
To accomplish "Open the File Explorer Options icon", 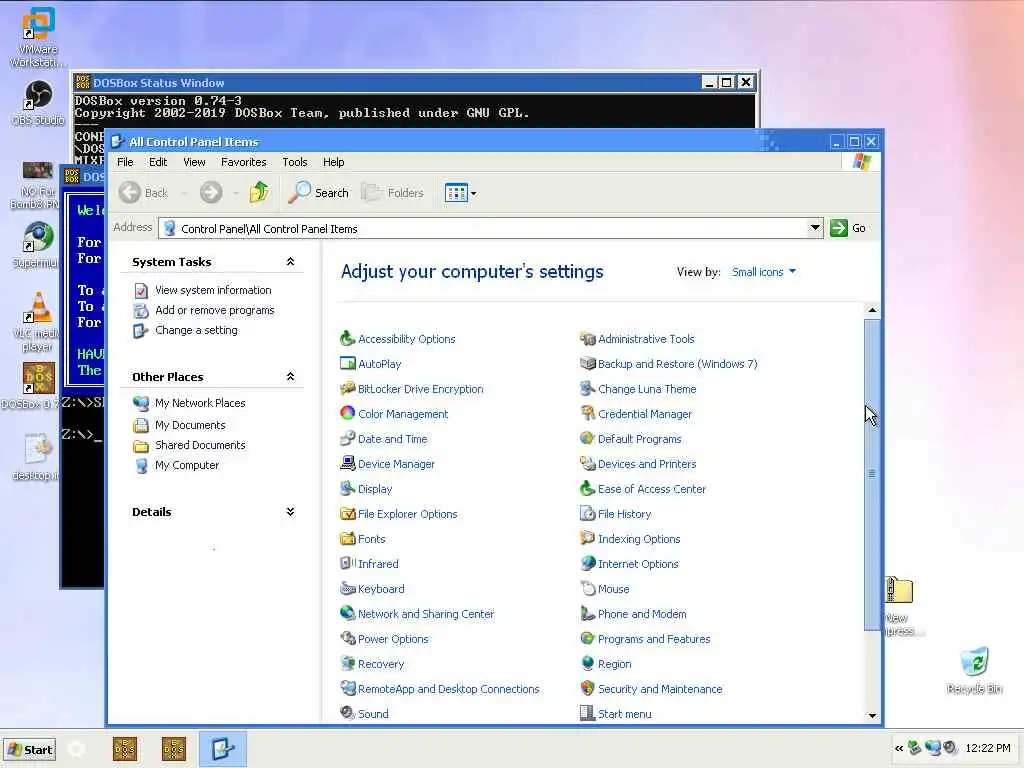I will 347,514.
